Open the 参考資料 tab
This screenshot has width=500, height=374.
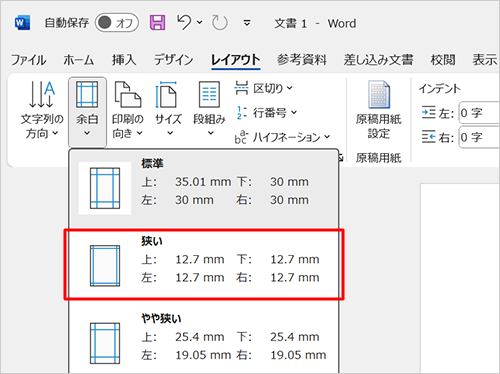302,60
